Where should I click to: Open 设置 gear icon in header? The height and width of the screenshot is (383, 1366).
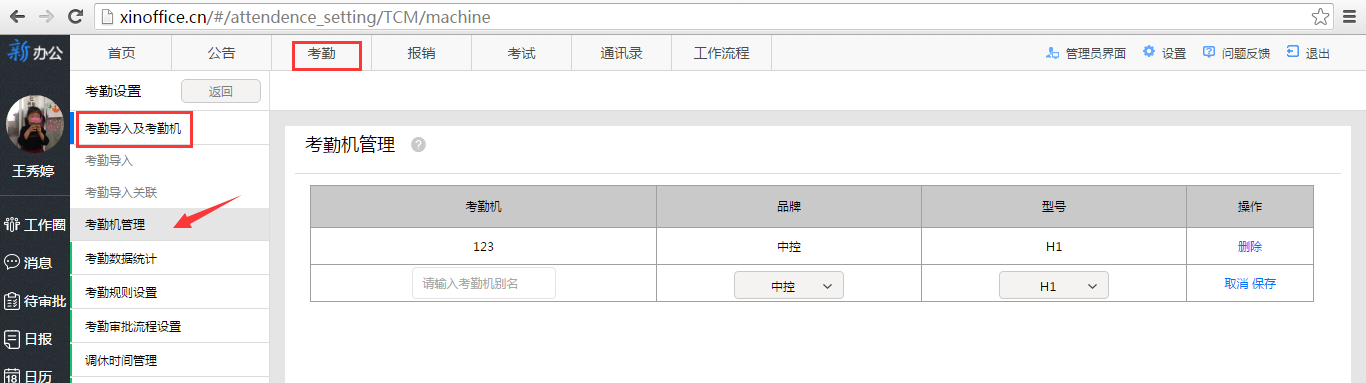[1148, 52]
